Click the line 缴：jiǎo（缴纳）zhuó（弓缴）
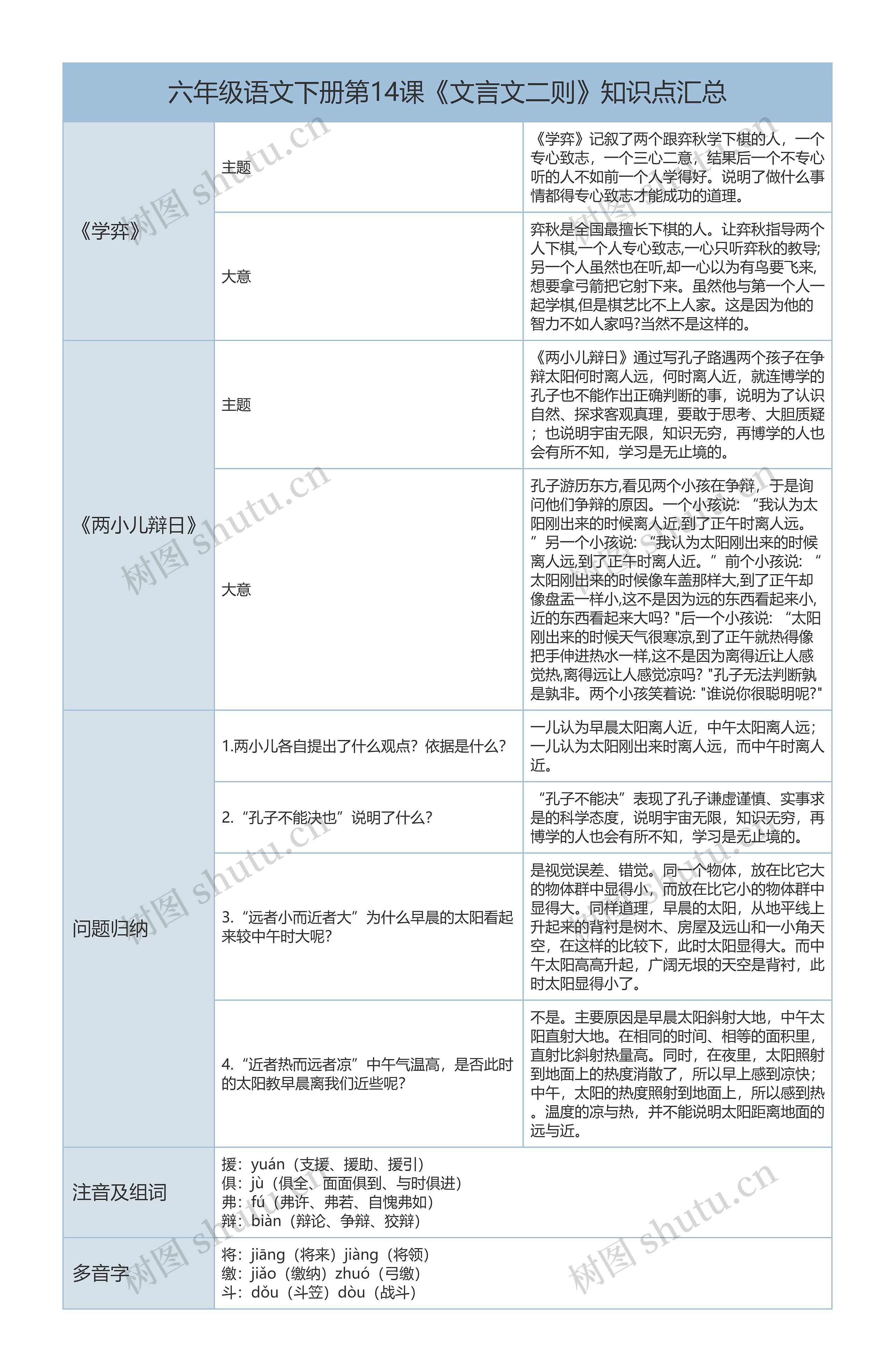Image resolution: width=895 pixels, height=1372 pixels. coord(322,1273)
